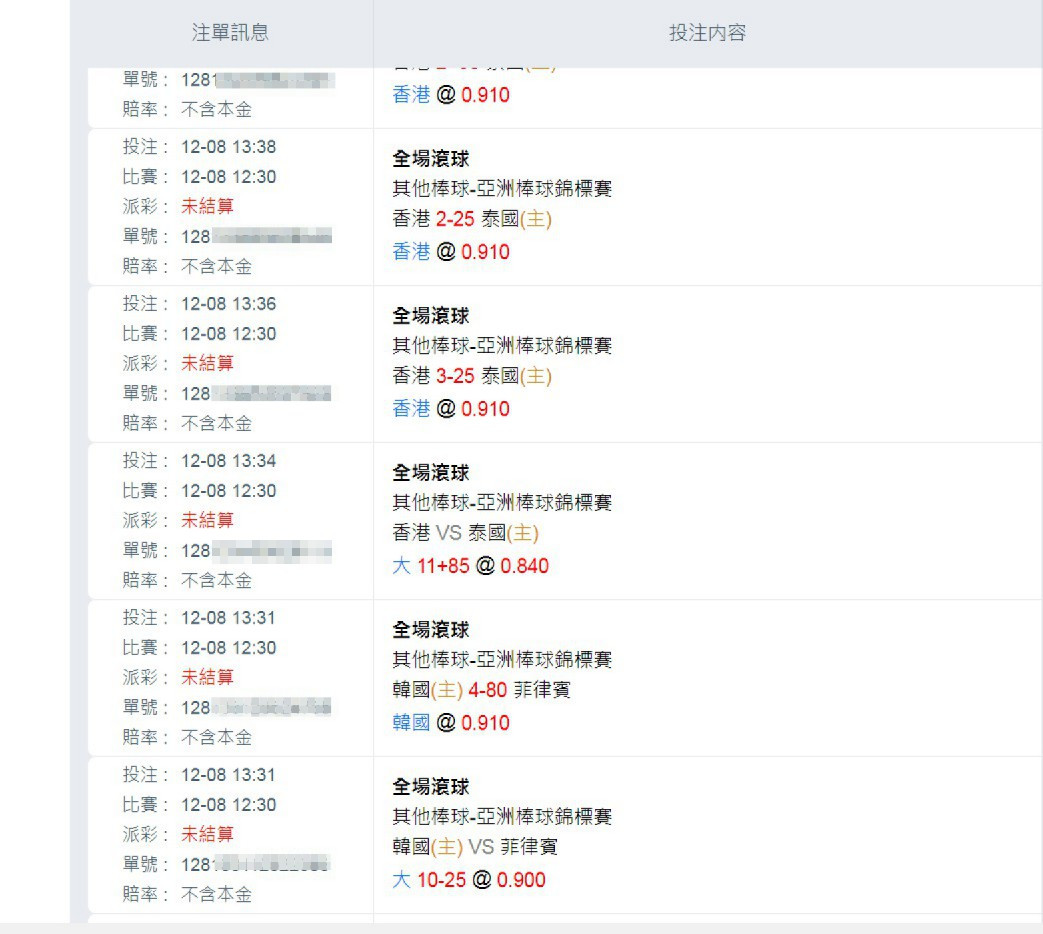Screen dimensions: 1043x934
Task: Open the 大 11+85 @ 0.840 selection
Action: tap(470, 565)
